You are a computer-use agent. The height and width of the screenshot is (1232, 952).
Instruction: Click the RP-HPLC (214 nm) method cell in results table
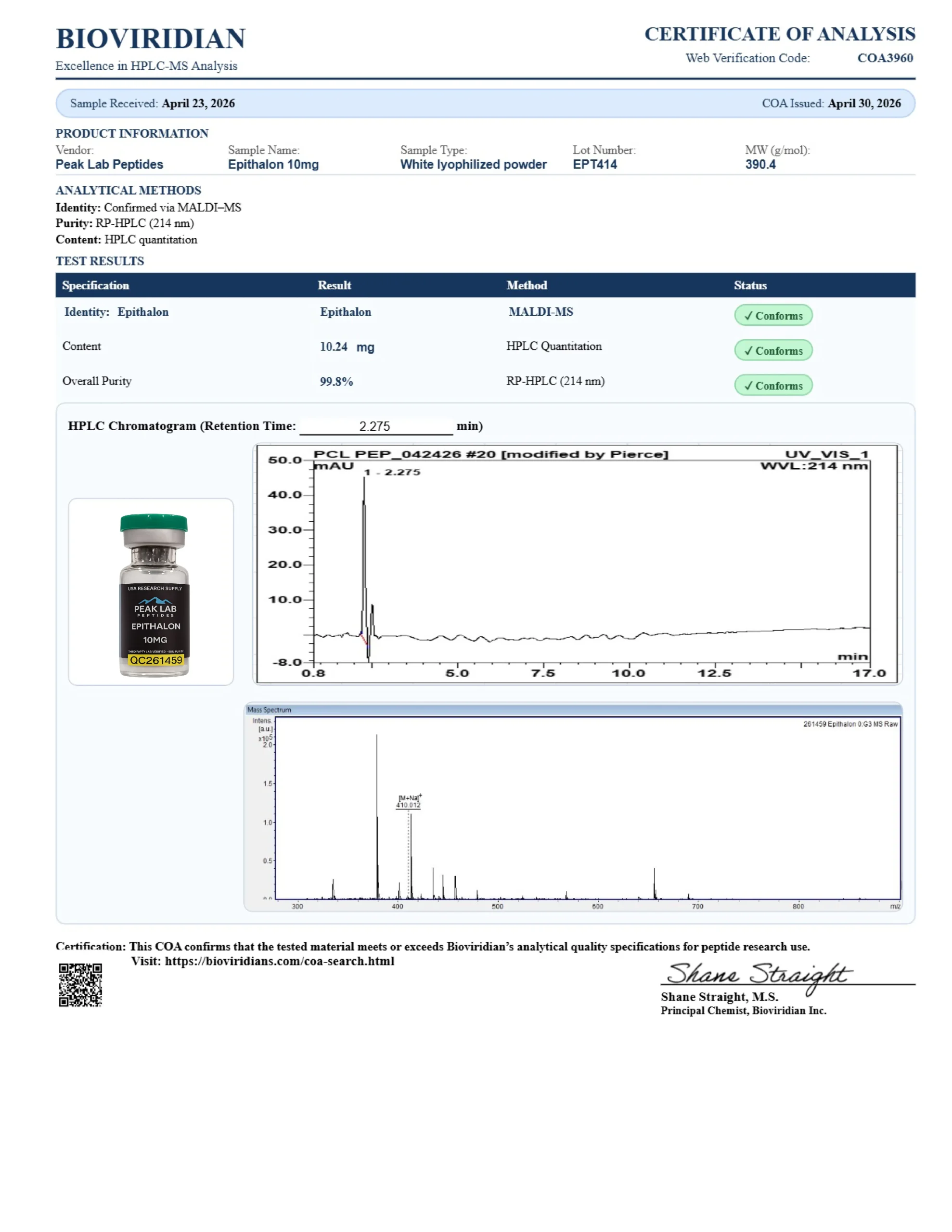point(555,381)
